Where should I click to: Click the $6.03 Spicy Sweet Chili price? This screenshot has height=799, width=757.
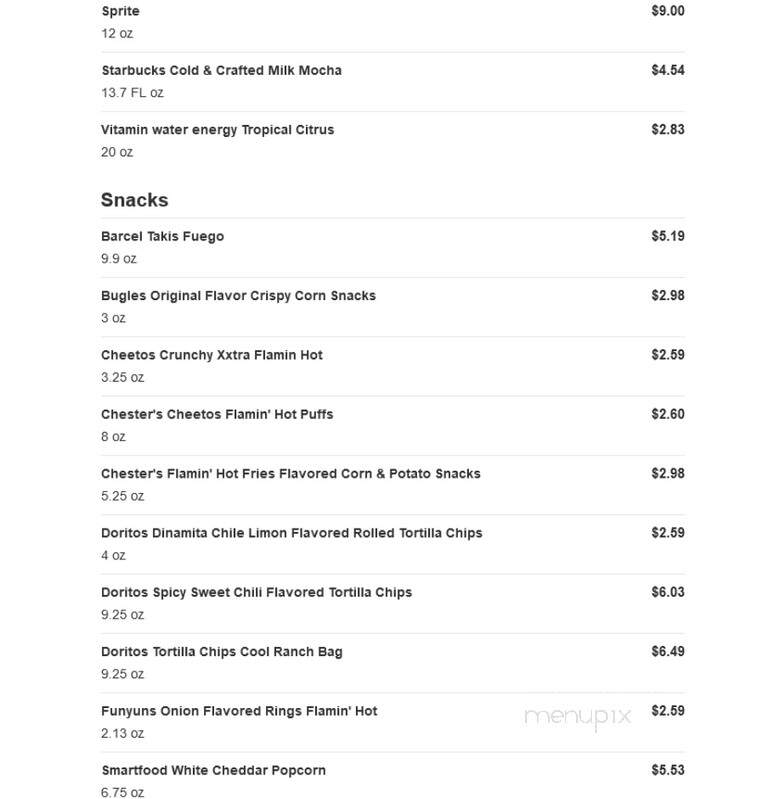click(x=668, y=592)
